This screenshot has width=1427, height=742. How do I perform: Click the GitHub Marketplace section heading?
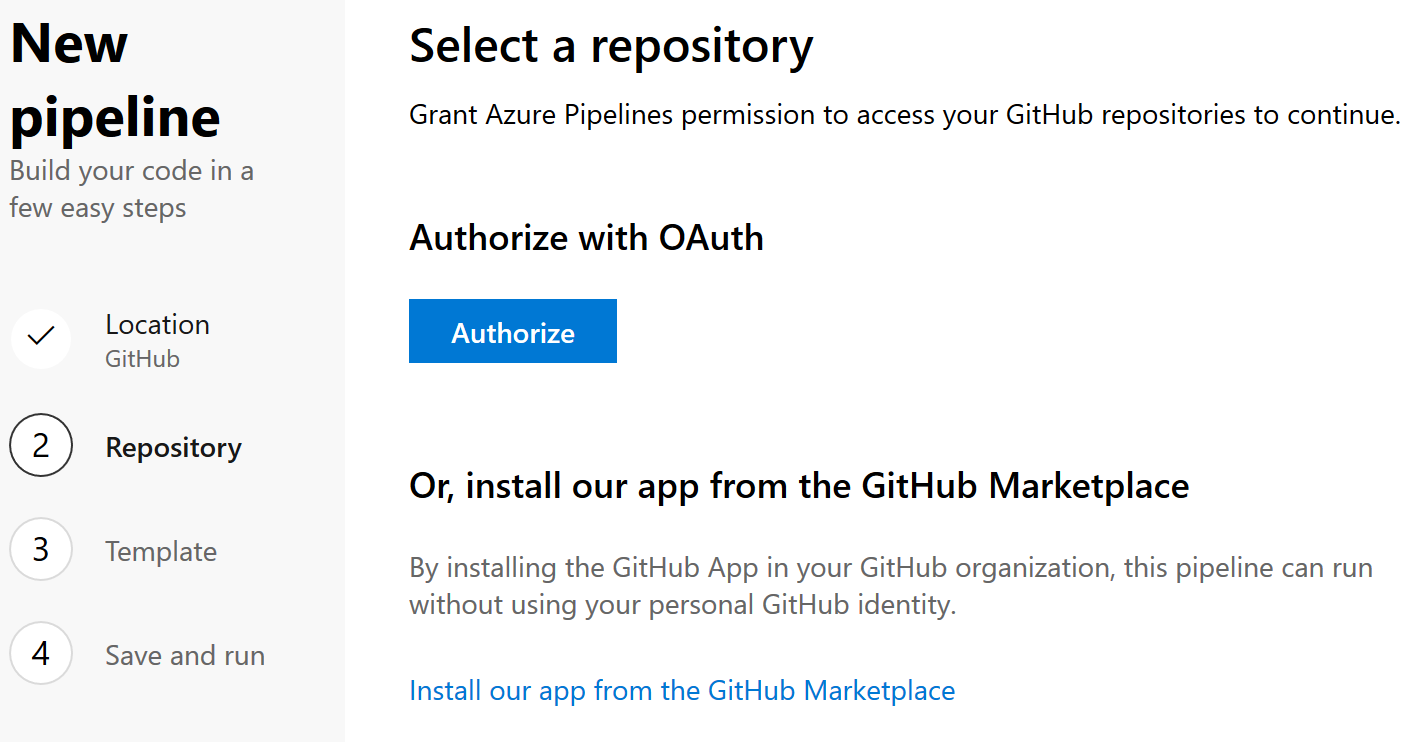click(x=798, y=485)
